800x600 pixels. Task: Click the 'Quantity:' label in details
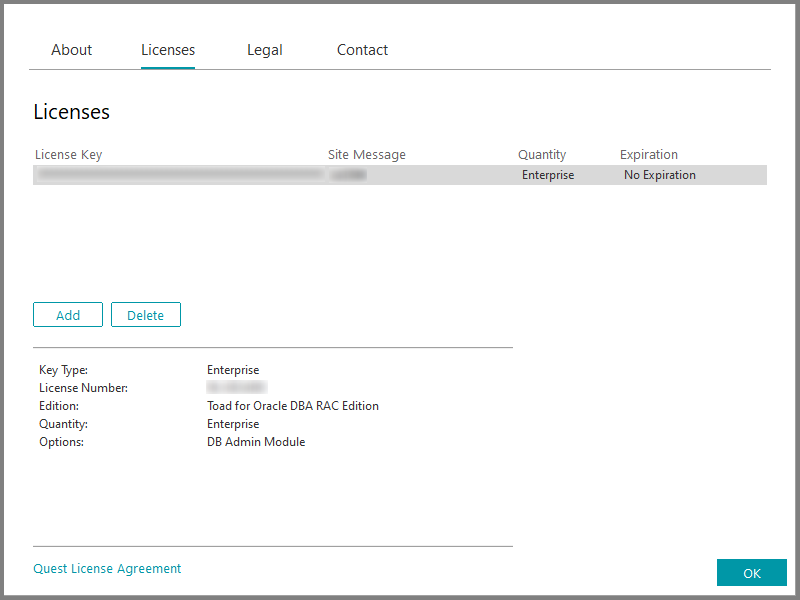pyautogui.click(x=63, y=424)
